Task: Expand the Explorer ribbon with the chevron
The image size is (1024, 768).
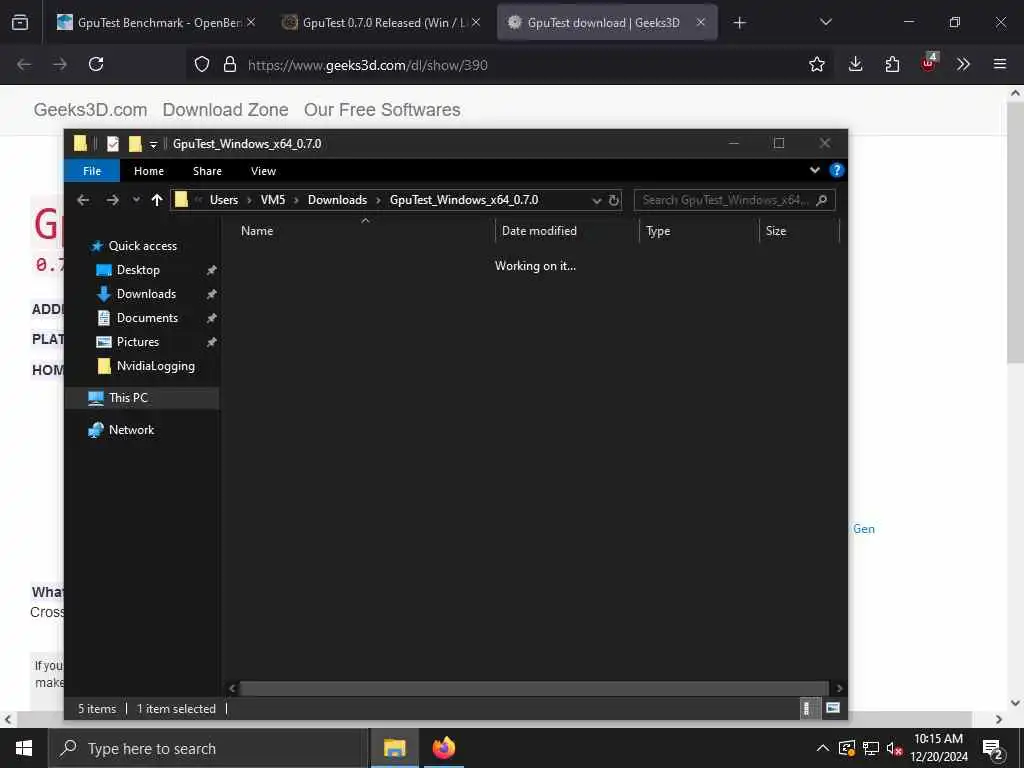Action: [814, 170]
